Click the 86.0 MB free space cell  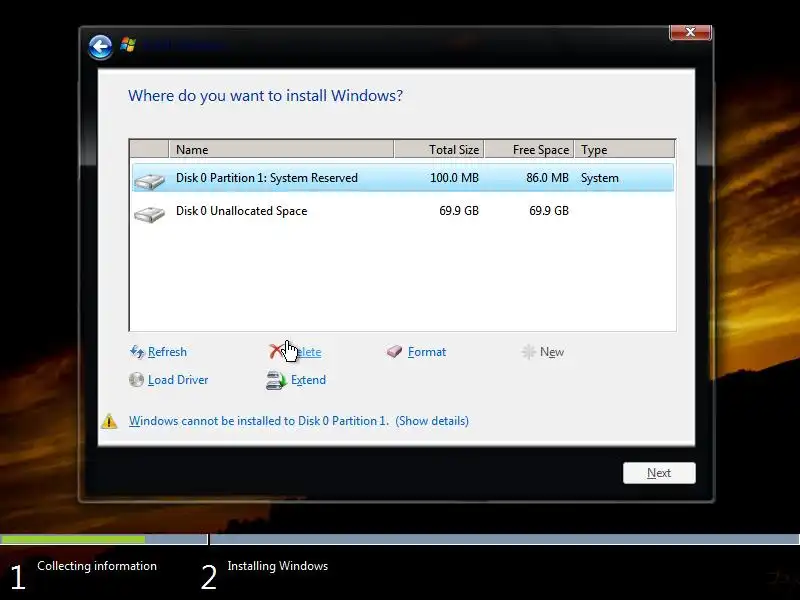tap(547, 178)
